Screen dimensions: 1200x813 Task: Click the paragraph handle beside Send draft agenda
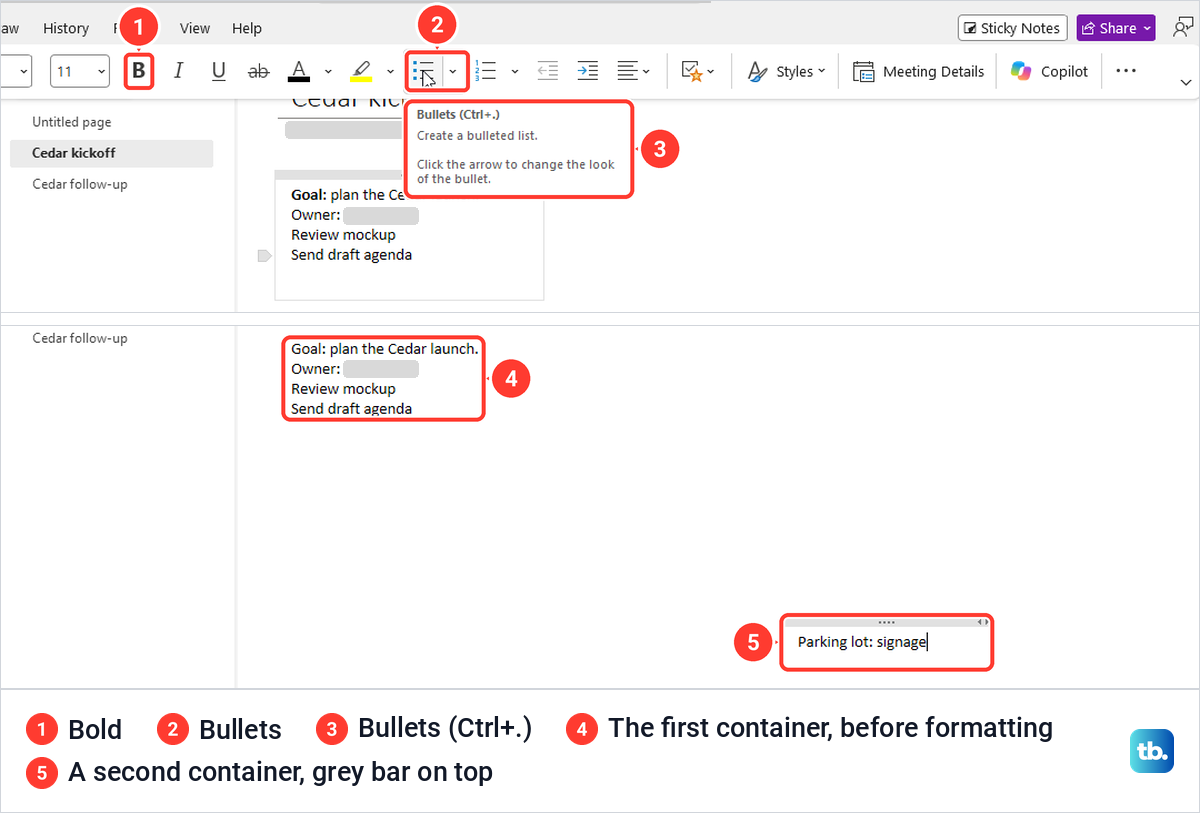point(264,256)
